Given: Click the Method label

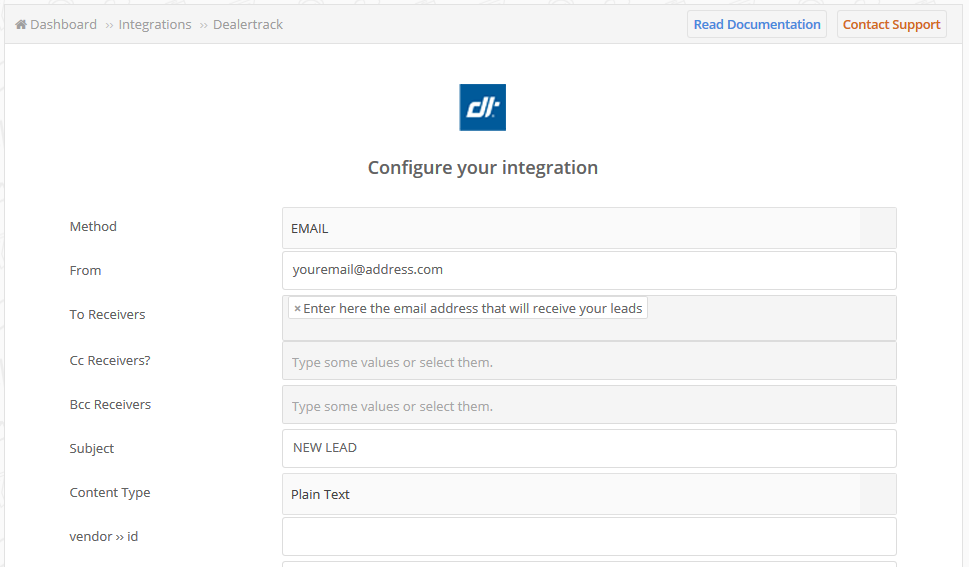Looking at the screenshot, I should click(93, 226).
